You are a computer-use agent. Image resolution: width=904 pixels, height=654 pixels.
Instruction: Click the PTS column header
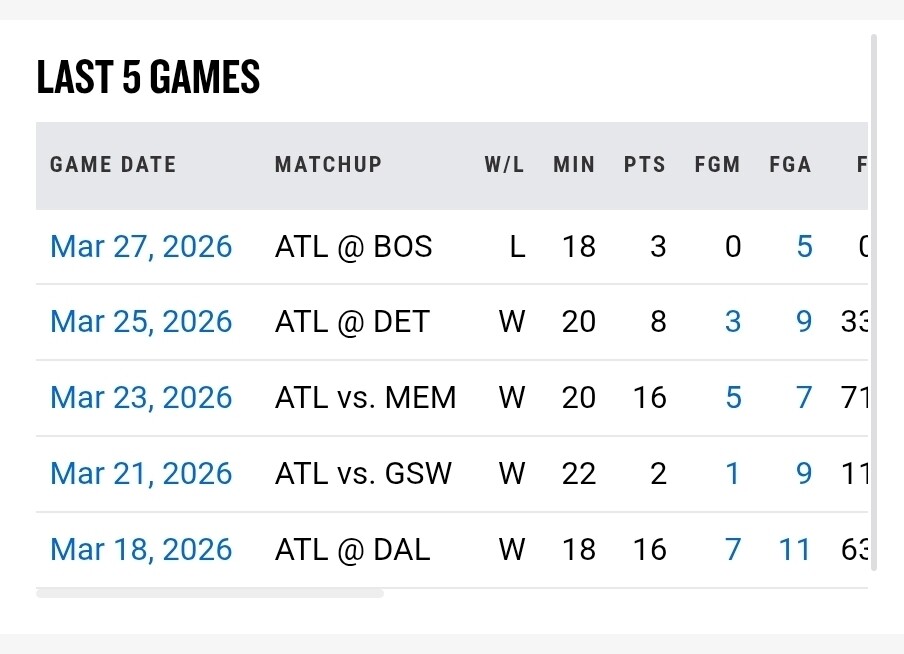point(644,165)
